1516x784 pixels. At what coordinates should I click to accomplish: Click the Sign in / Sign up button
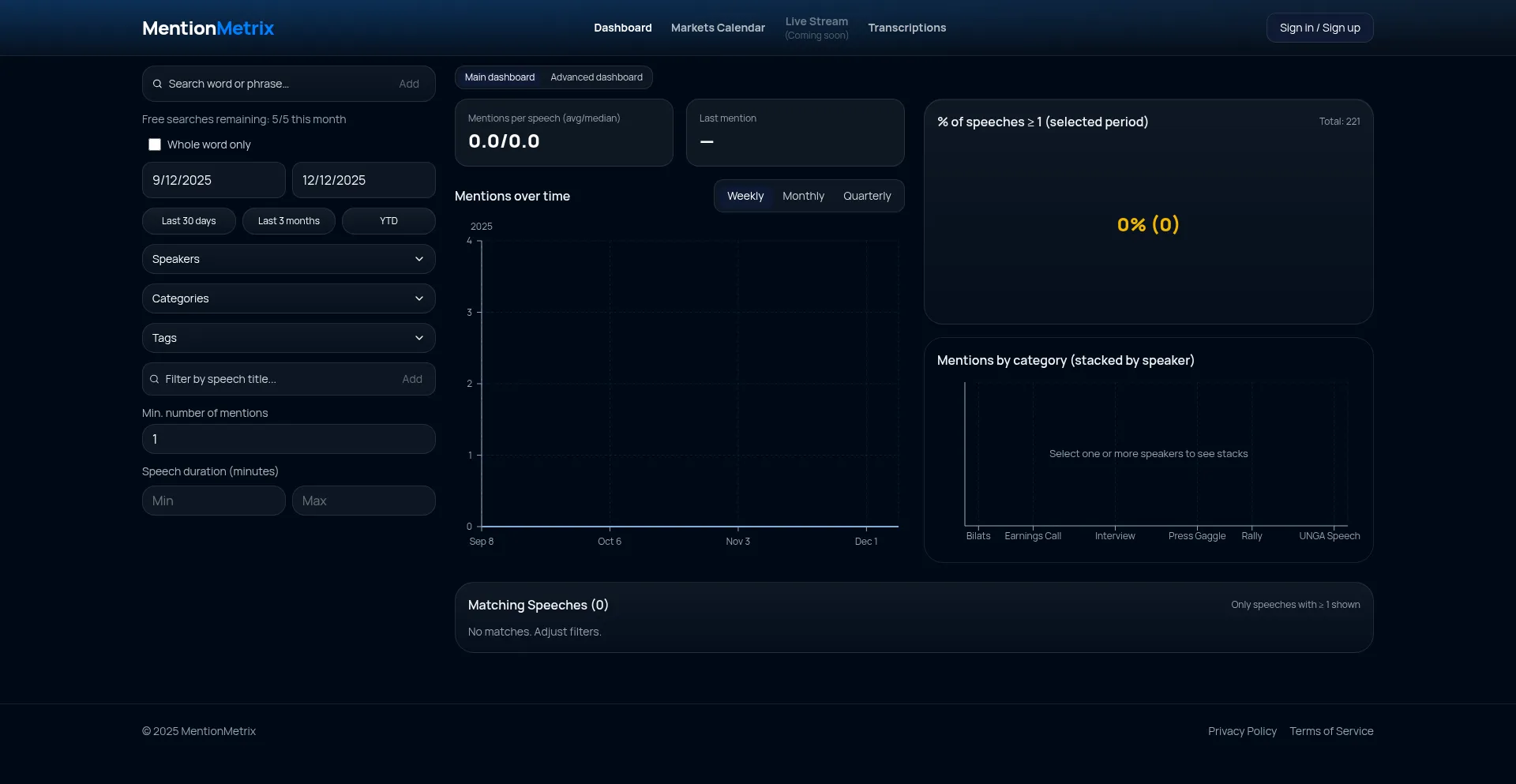[x=1319, y=28]
